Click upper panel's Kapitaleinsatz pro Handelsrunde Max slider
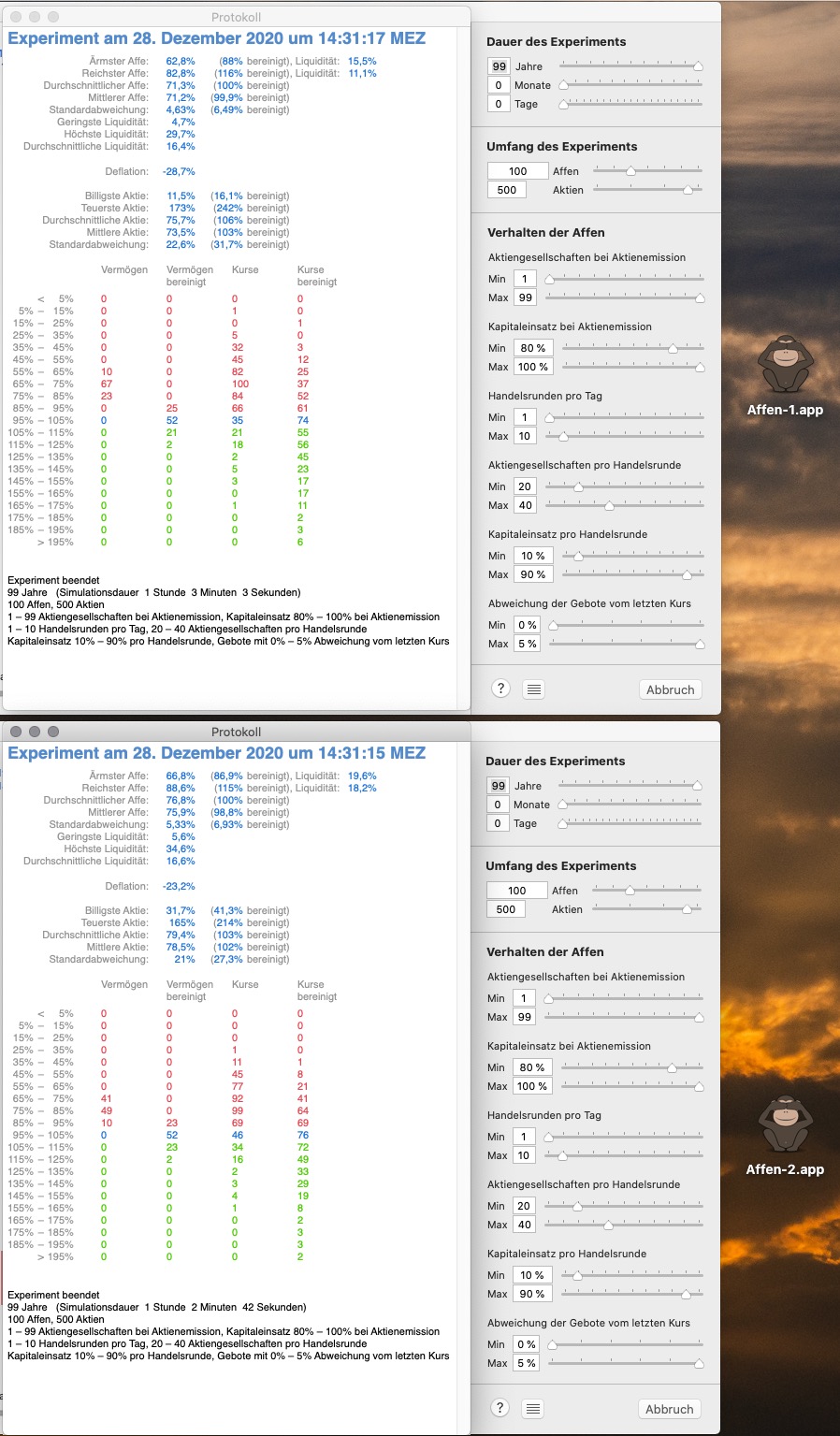This screenshot has width=840, height=1436. [633, 574]
